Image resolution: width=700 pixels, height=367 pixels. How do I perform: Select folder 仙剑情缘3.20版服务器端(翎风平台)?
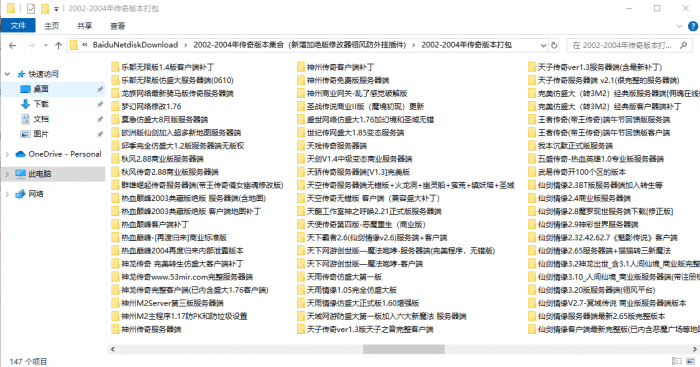pos(592,290)
